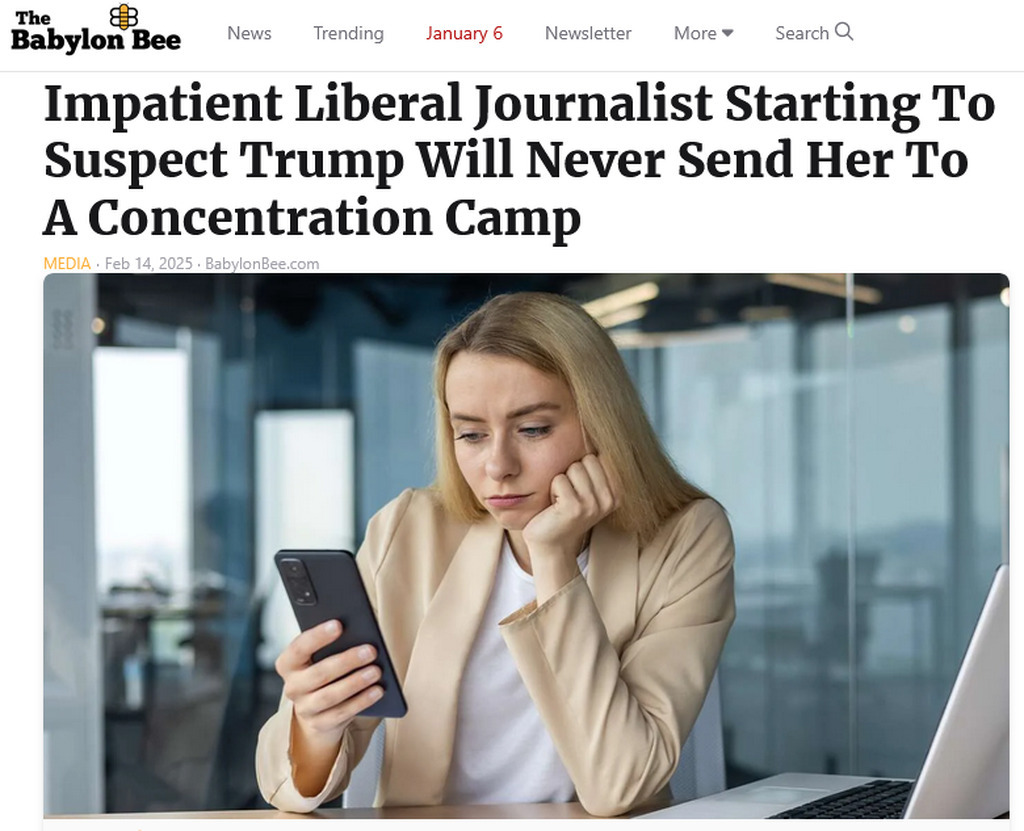The height and width of the screenshot is (831, 1024).
Task: Click the word Concentration Camp in headline
Action: click(334, 218)
